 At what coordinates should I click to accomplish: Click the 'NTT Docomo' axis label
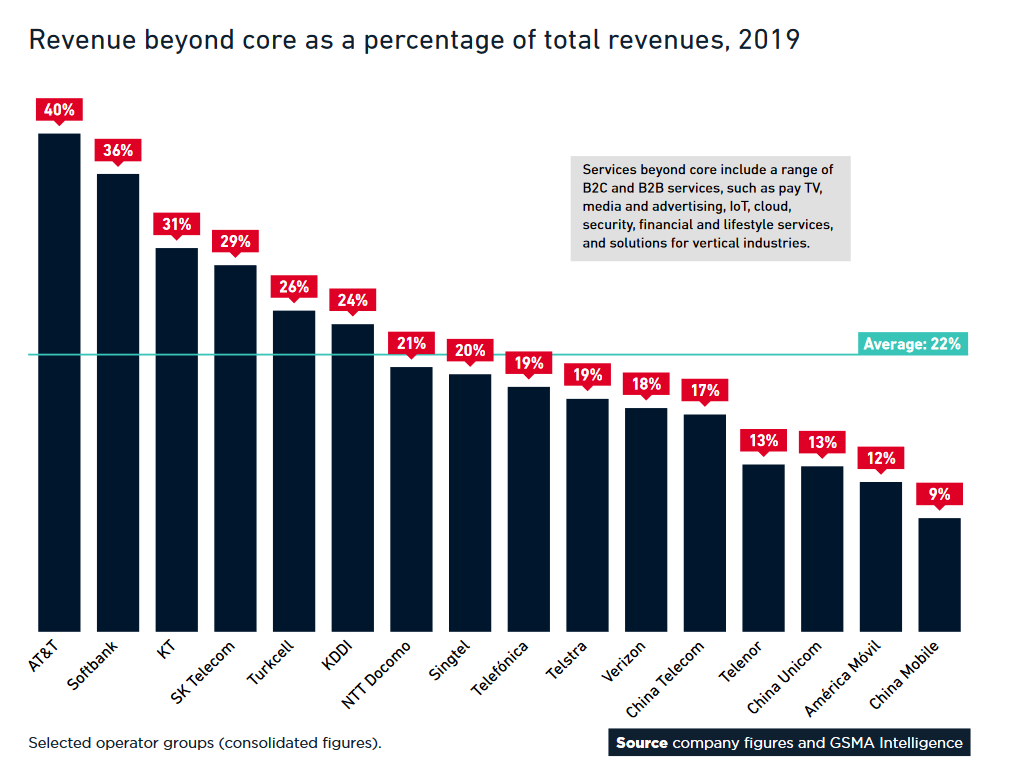[x=376, y=675]
